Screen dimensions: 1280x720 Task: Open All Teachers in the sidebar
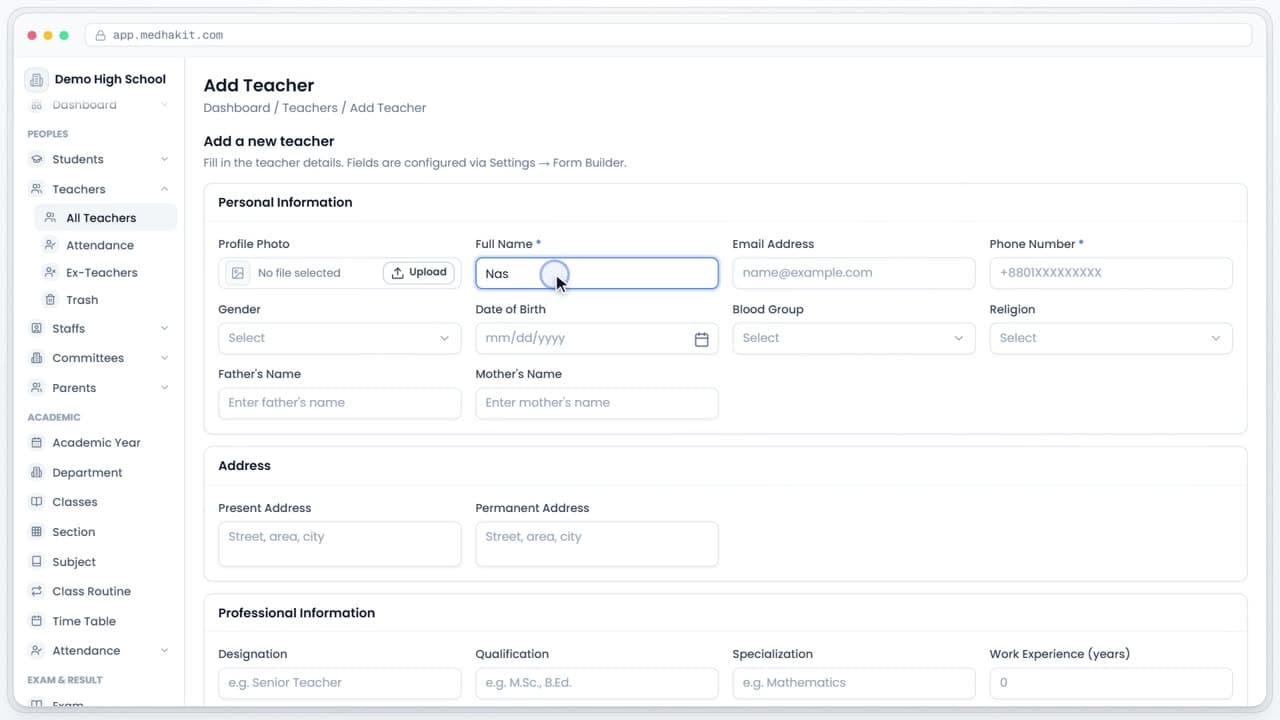[x=105, y=218]
